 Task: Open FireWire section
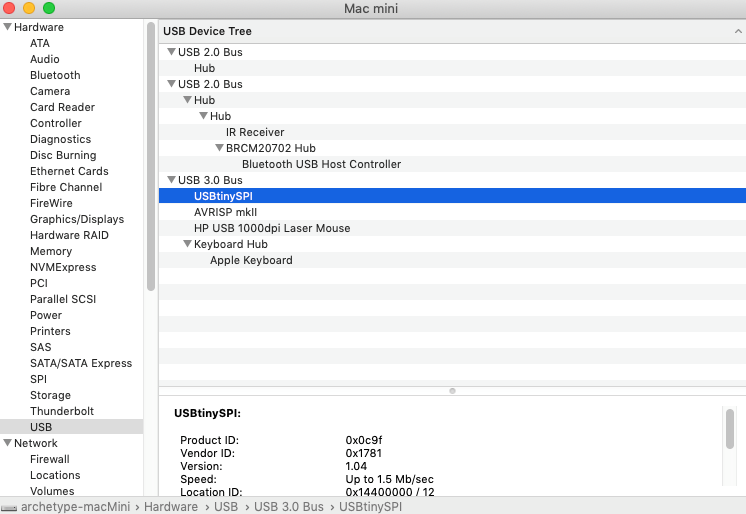click(x=51, y=203)
